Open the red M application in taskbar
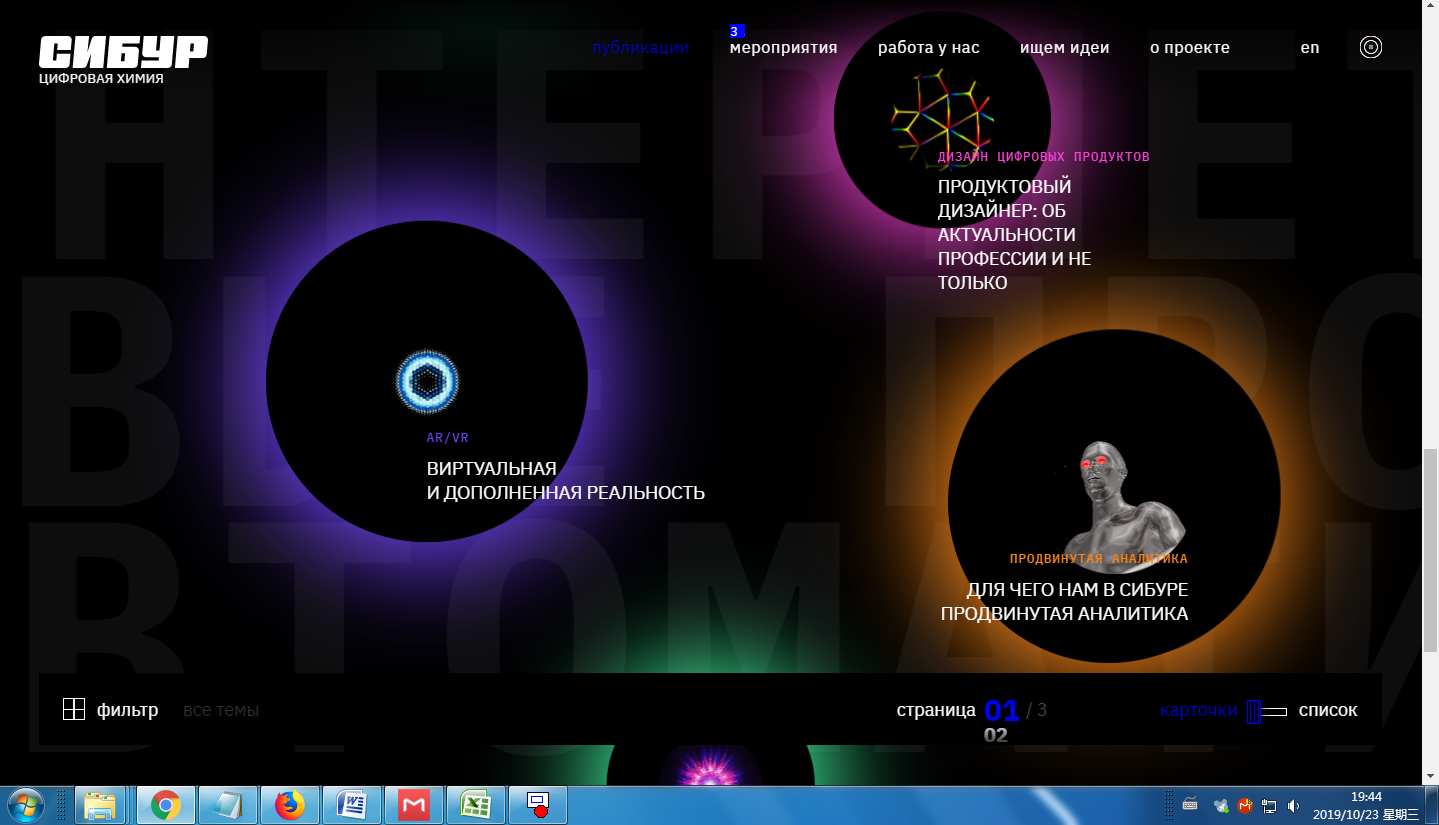 click(x=414, y=805)
